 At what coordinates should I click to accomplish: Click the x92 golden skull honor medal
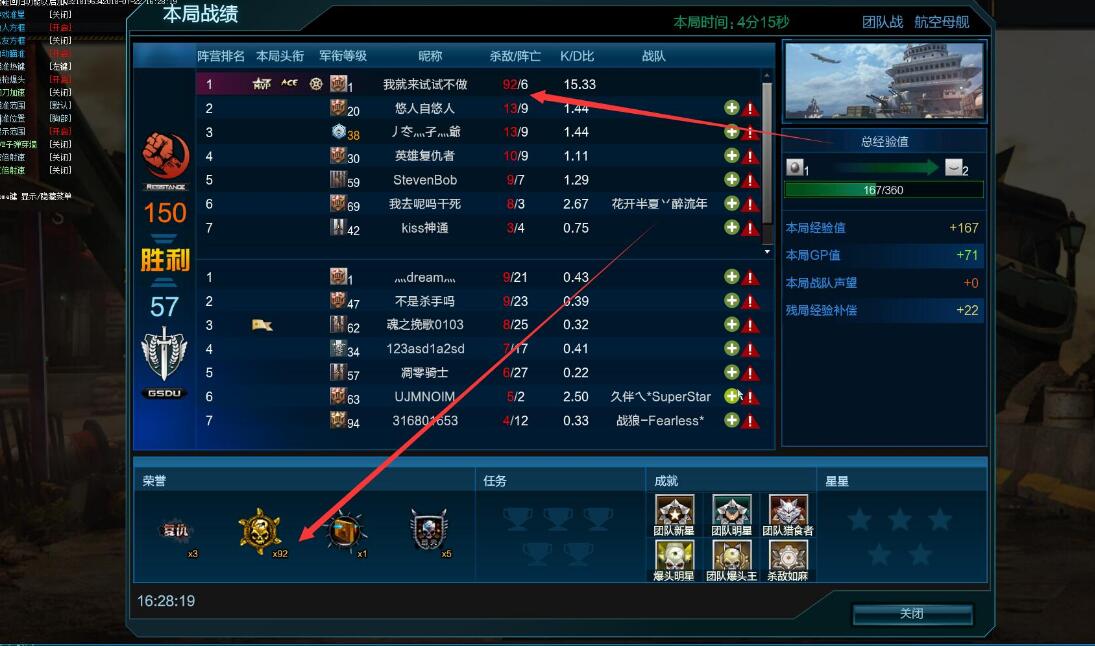260,533
